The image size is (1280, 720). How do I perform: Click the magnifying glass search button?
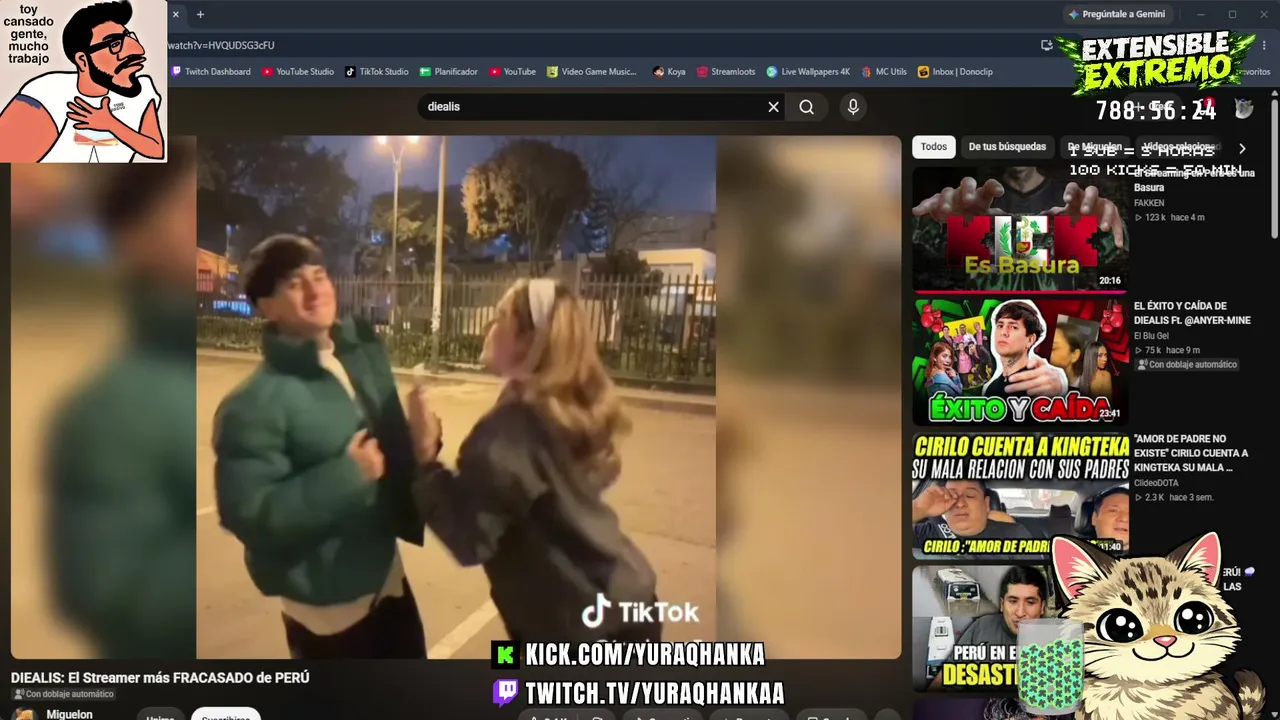coord(807,107)
